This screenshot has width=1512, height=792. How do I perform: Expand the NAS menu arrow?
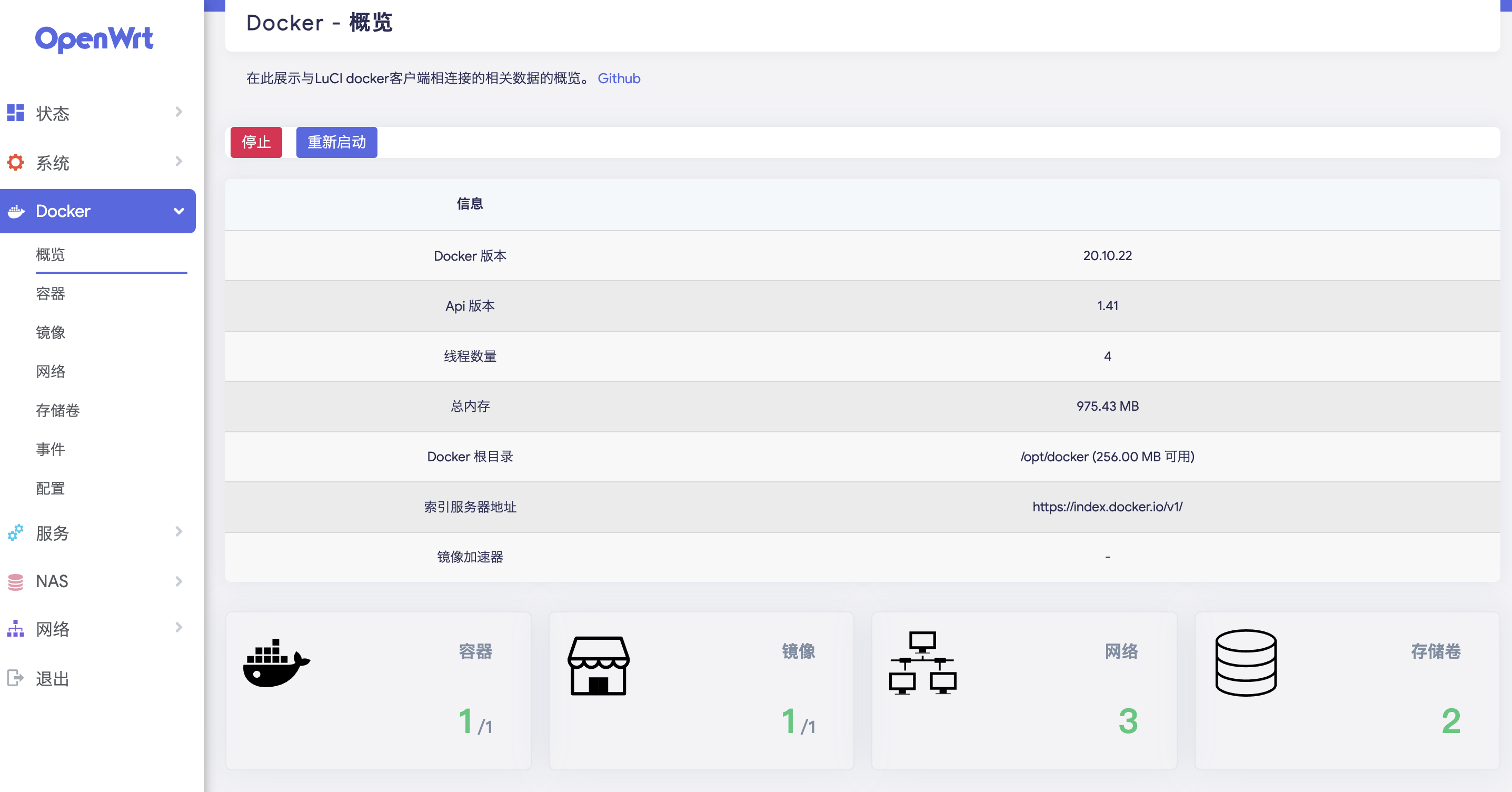tap(178, 581)
